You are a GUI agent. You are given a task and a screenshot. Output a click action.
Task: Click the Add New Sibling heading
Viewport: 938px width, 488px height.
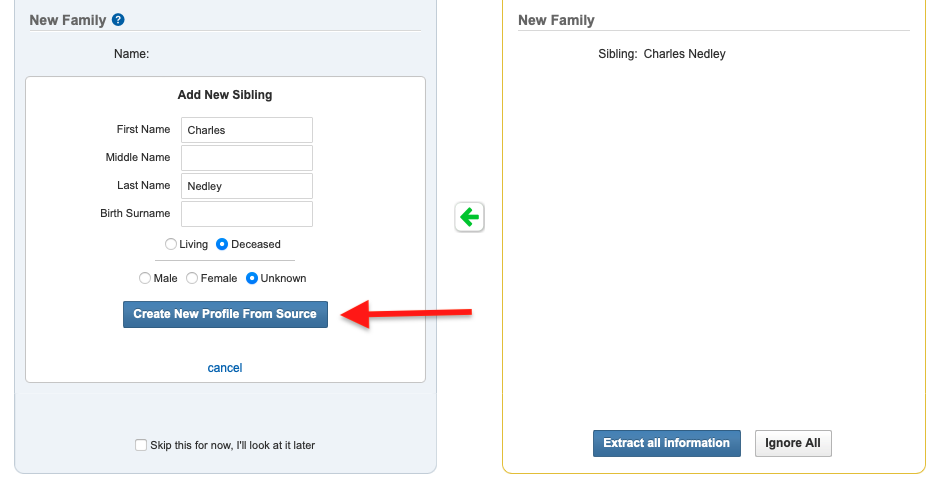tap(225, 94)
